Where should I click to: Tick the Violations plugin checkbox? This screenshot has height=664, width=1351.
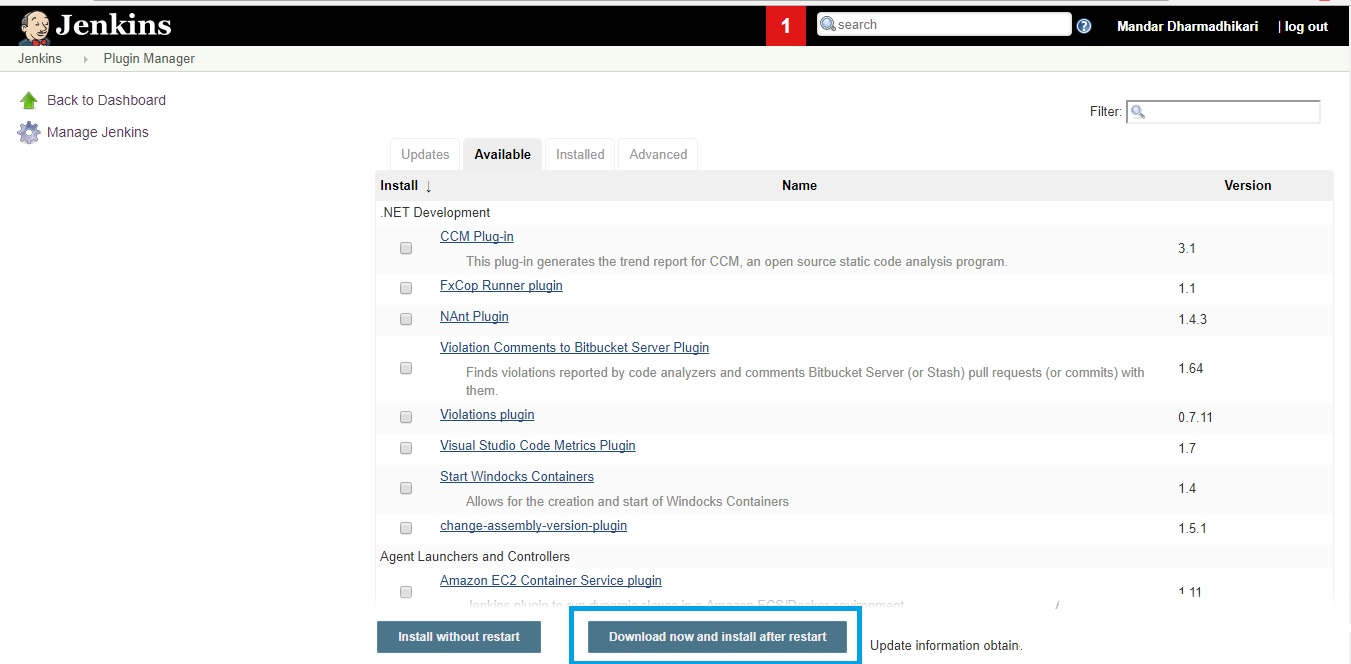click(406, 417)
